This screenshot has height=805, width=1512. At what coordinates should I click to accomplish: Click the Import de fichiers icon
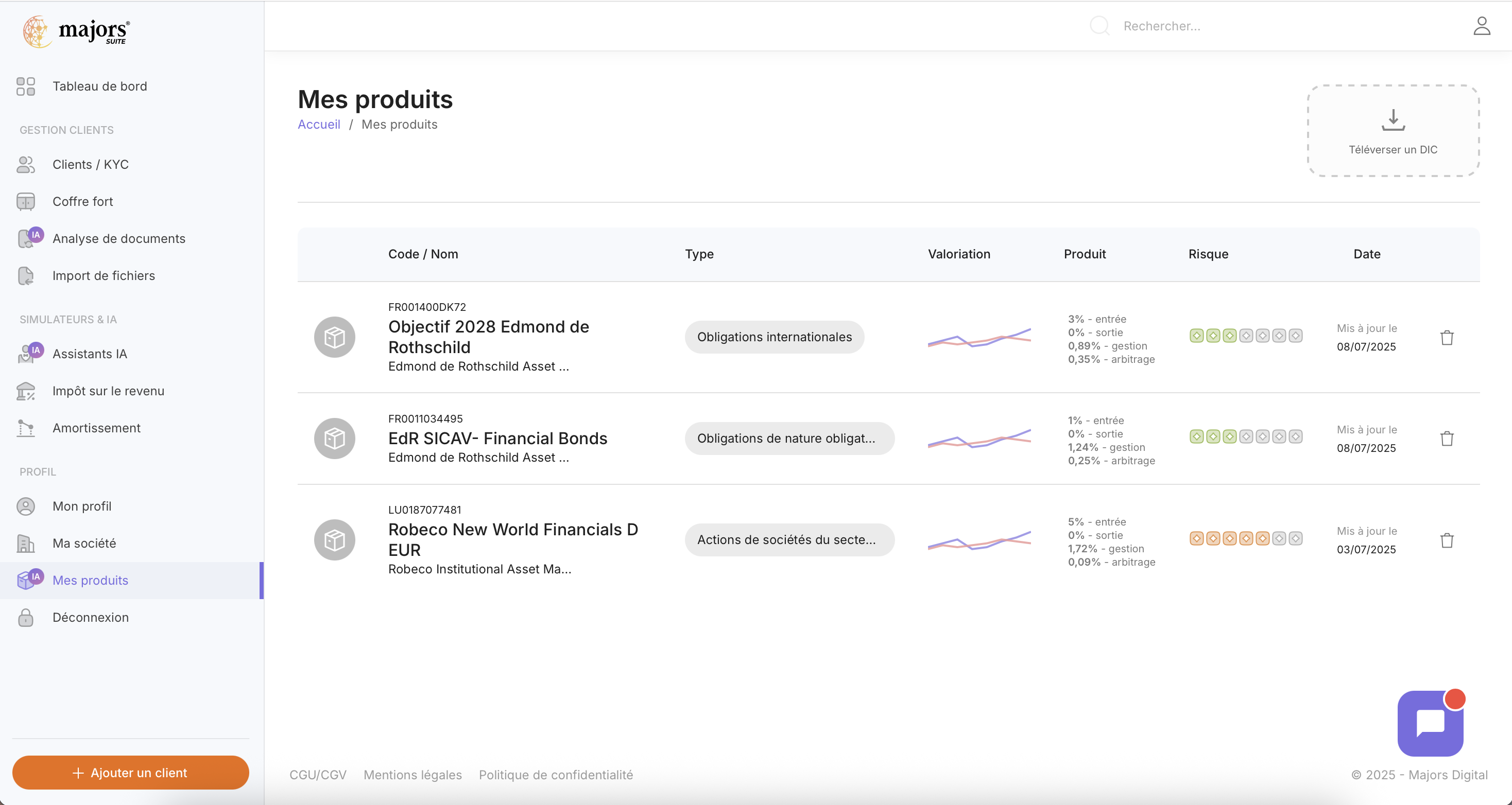coord(26,276)
